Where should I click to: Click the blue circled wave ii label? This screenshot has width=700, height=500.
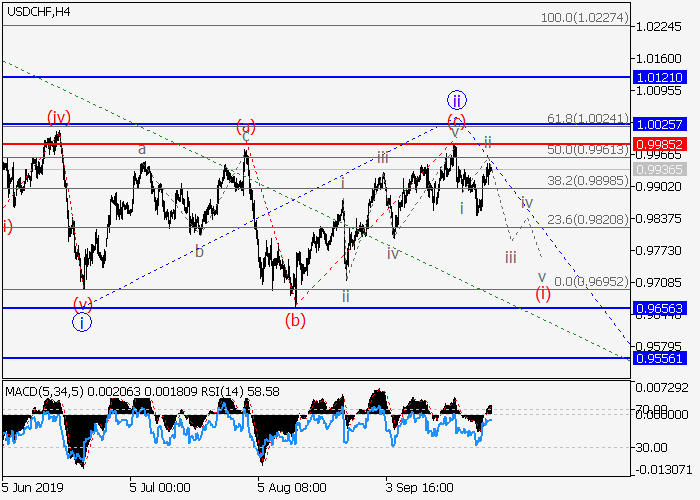tap(457, 100)
